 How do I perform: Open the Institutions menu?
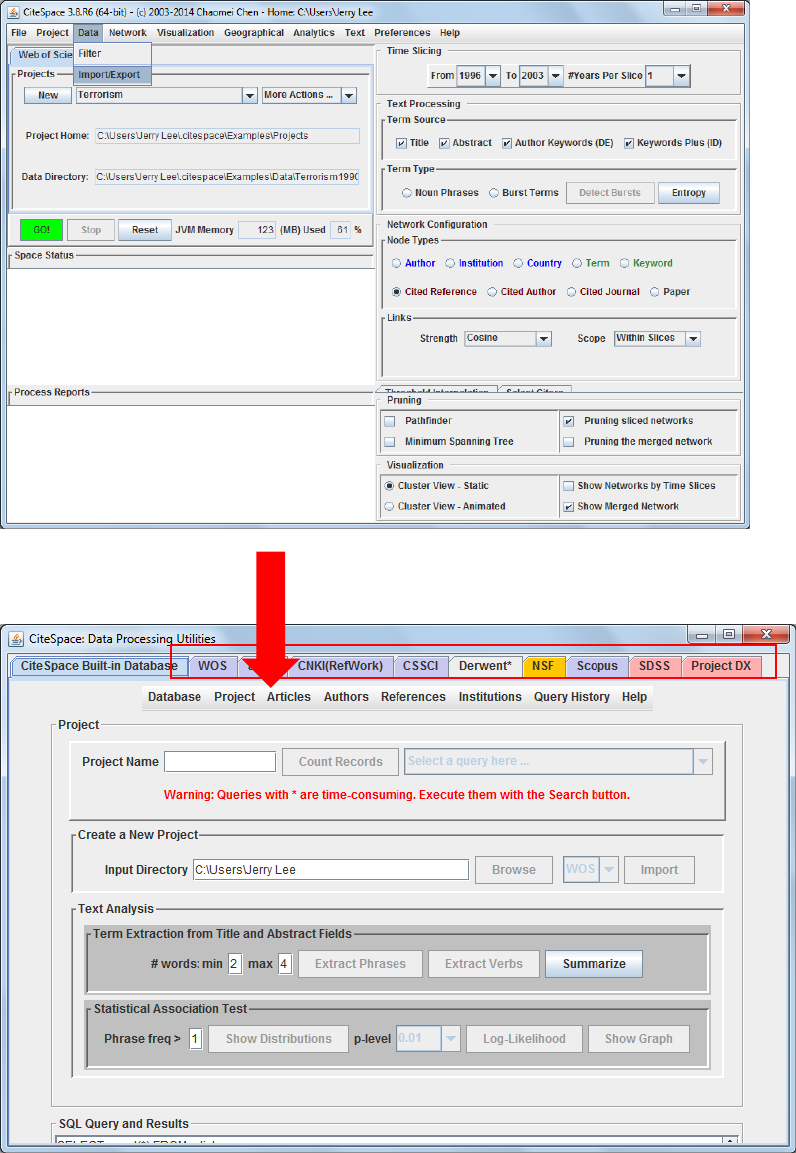coord(490,697)
